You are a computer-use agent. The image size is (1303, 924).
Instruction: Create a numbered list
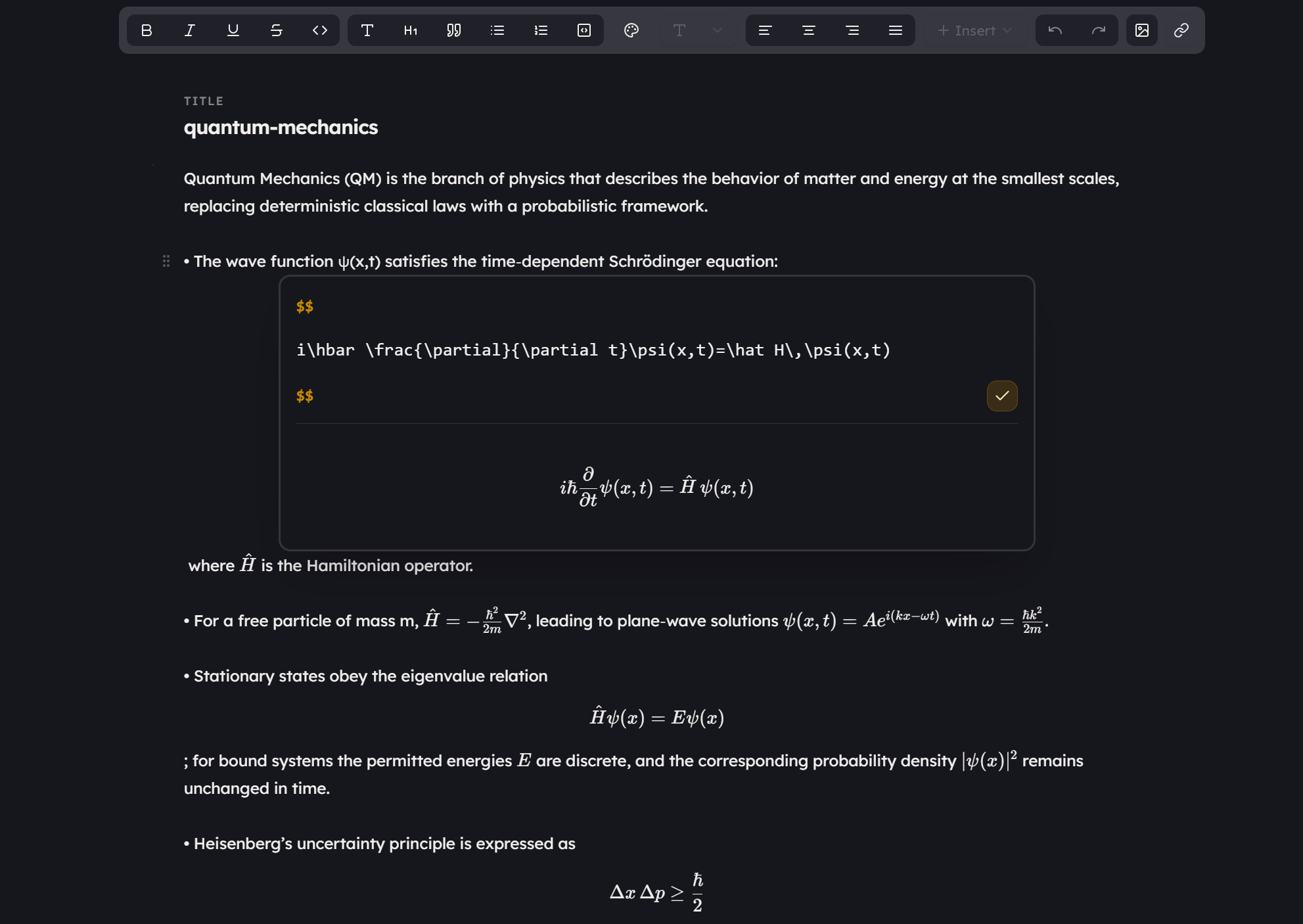click(x=540, y=30)
